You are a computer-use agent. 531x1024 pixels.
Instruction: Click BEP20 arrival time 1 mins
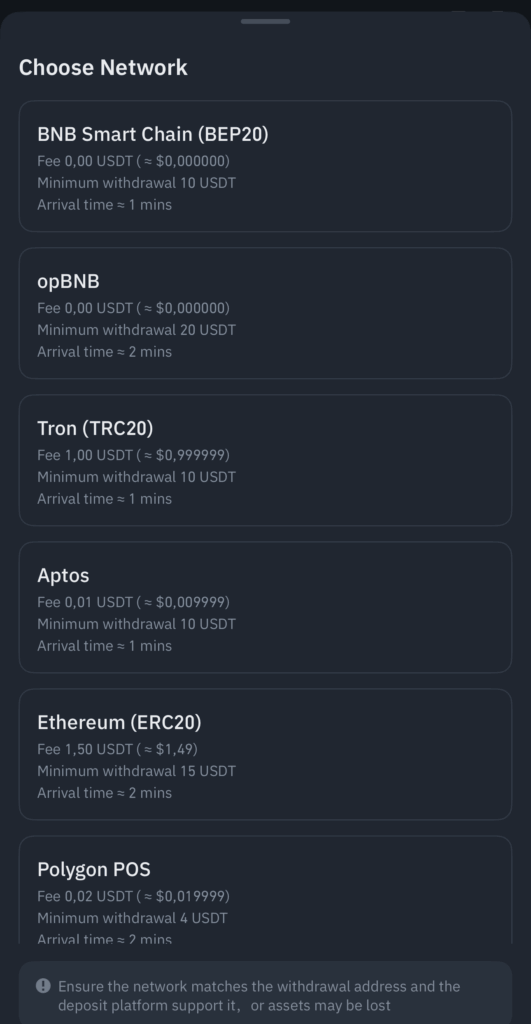click(x=105, y=204)
